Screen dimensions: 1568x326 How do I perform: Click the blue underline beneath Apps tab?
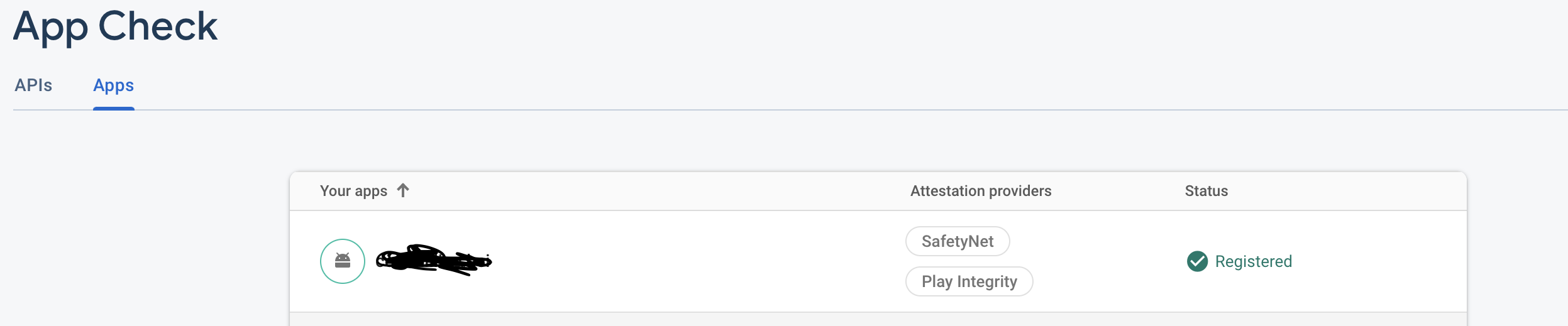[x=114, y=109]
